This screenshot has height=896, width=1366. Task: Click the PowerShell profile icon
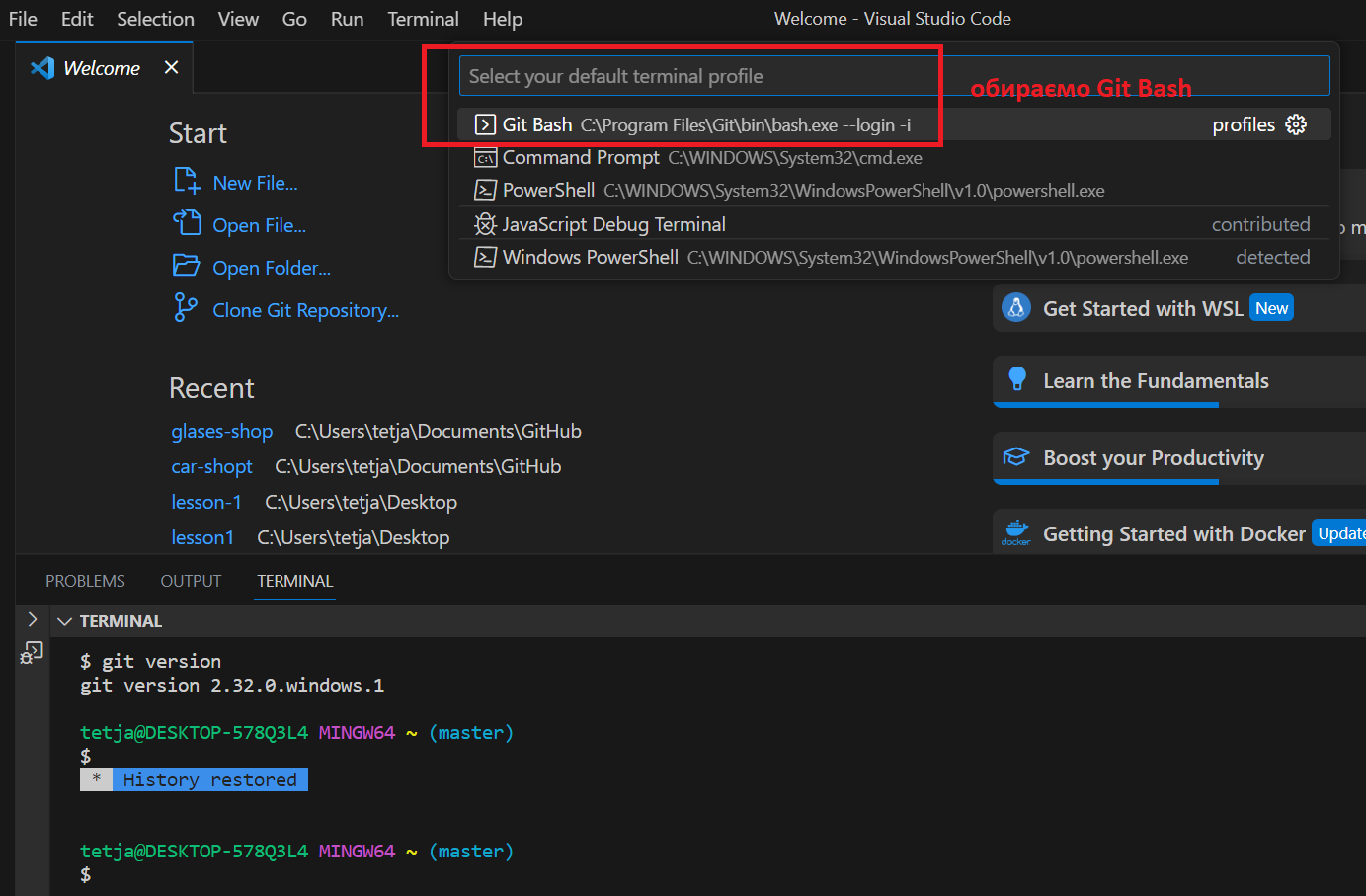pos(485,190)
